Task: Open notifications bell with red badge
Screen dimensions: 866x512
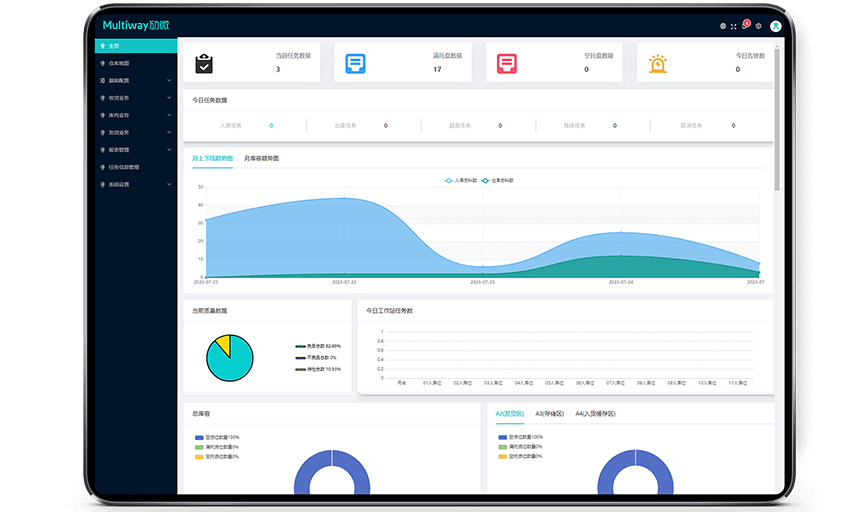Action: tap(745, 25)
